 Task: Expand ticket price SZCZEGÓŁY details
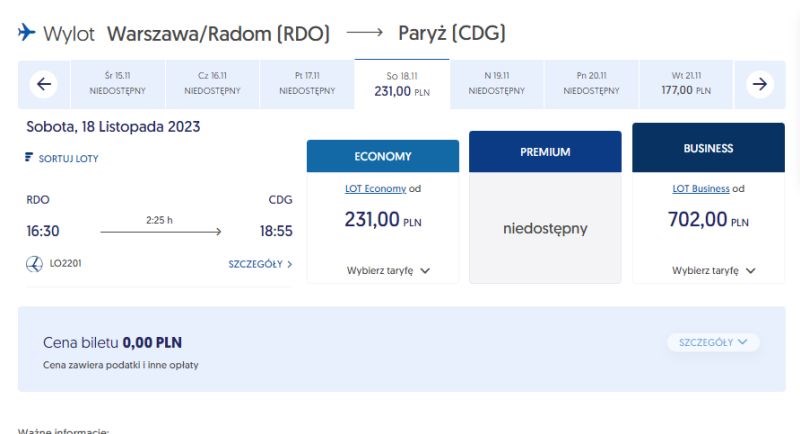[713, 342]
